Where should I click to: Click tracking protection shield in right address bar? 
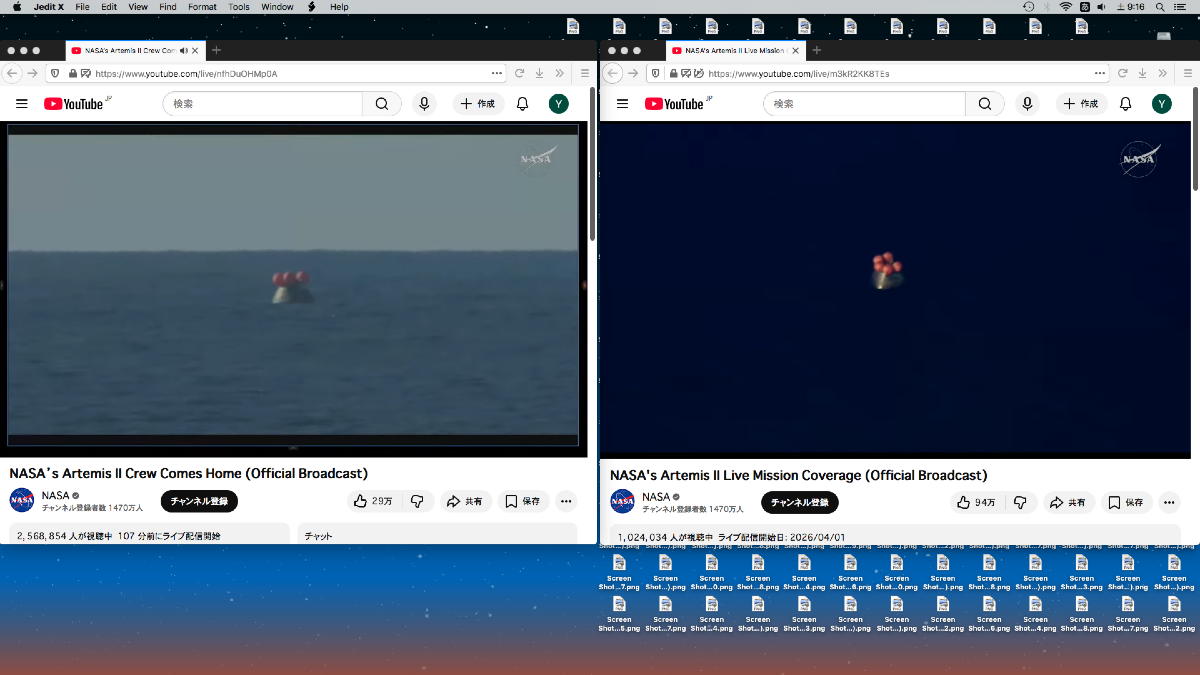click(x=655, y=73)
